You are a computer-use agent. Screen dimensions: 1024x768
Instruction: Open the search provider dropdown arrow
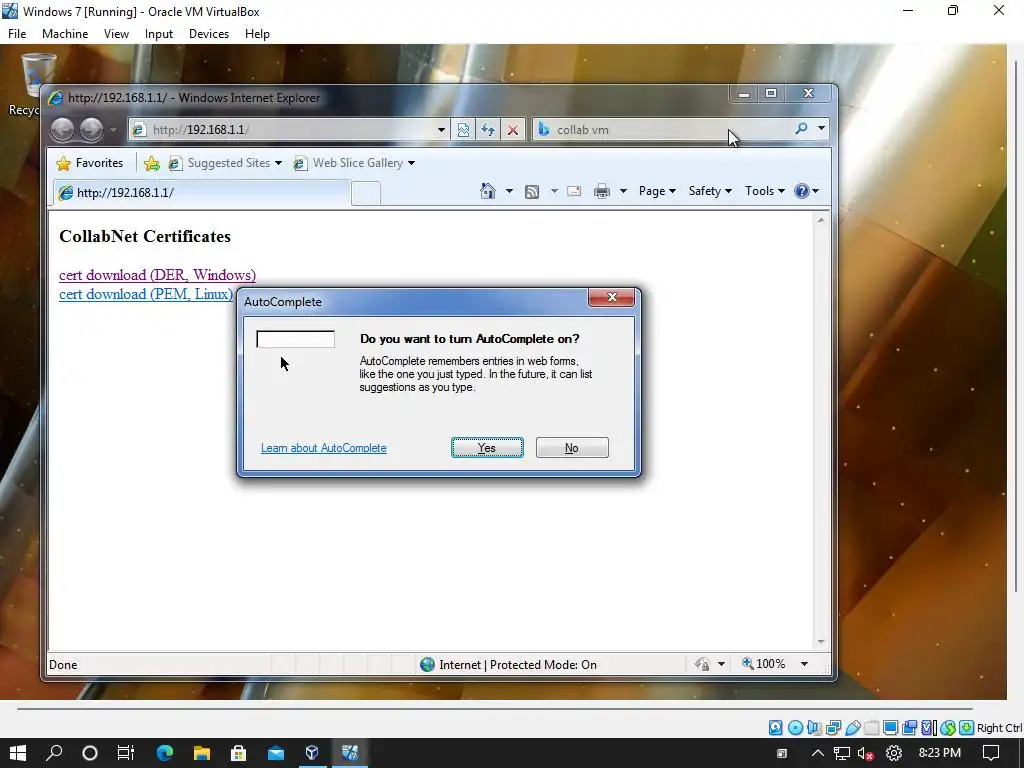pos(821,129)
